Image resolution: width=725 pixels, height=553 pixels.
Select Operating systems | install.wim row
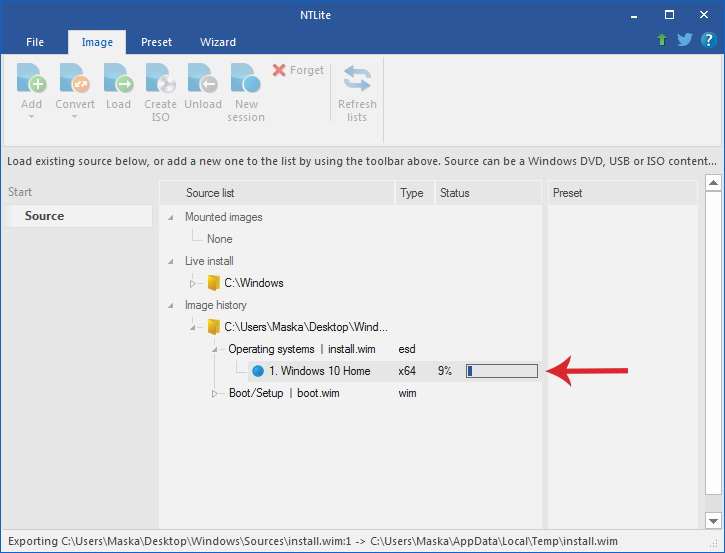click(x=302, y=349)
